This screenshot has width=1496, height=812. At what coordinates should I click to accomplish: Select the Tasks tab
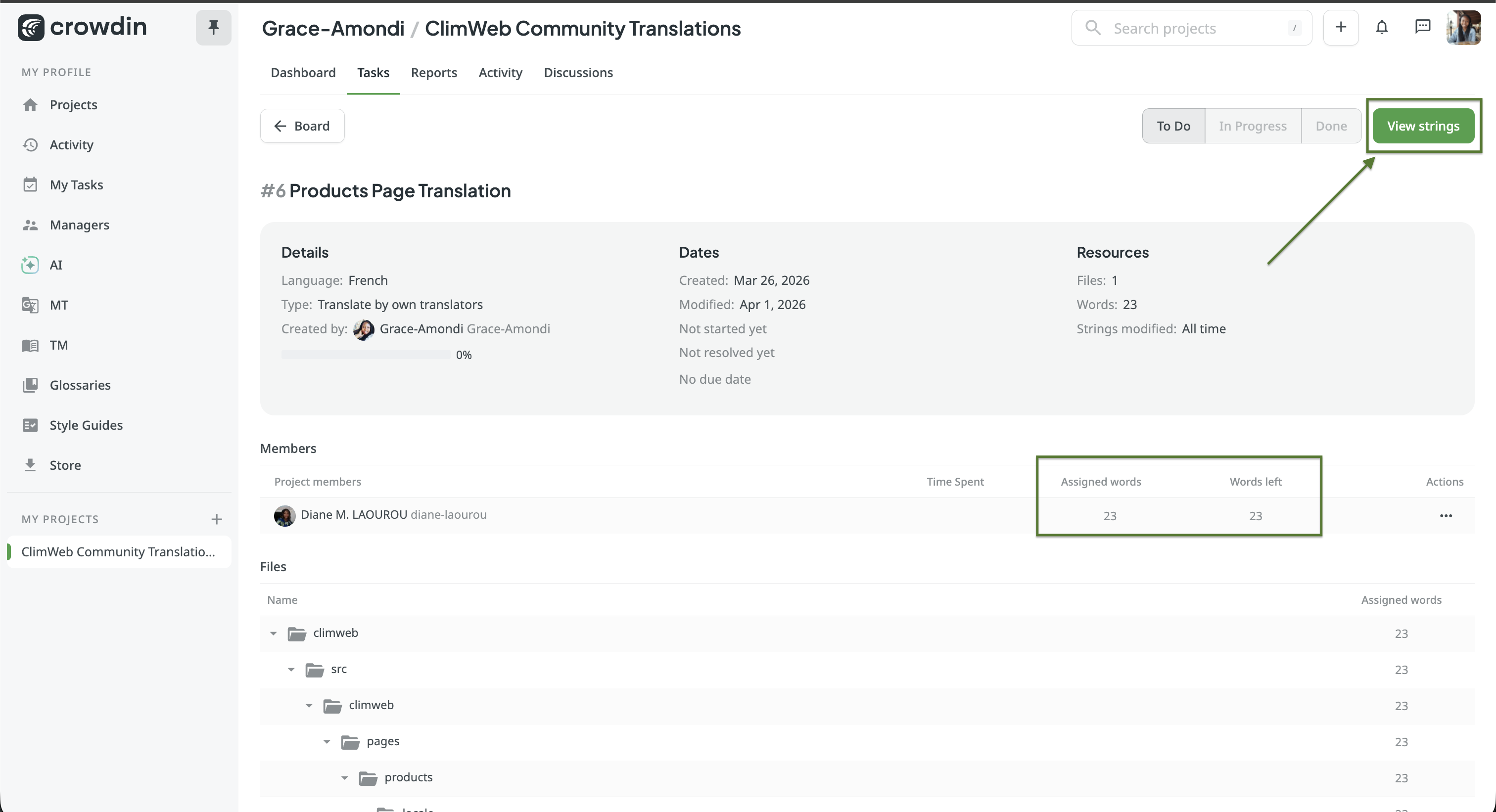373,73
